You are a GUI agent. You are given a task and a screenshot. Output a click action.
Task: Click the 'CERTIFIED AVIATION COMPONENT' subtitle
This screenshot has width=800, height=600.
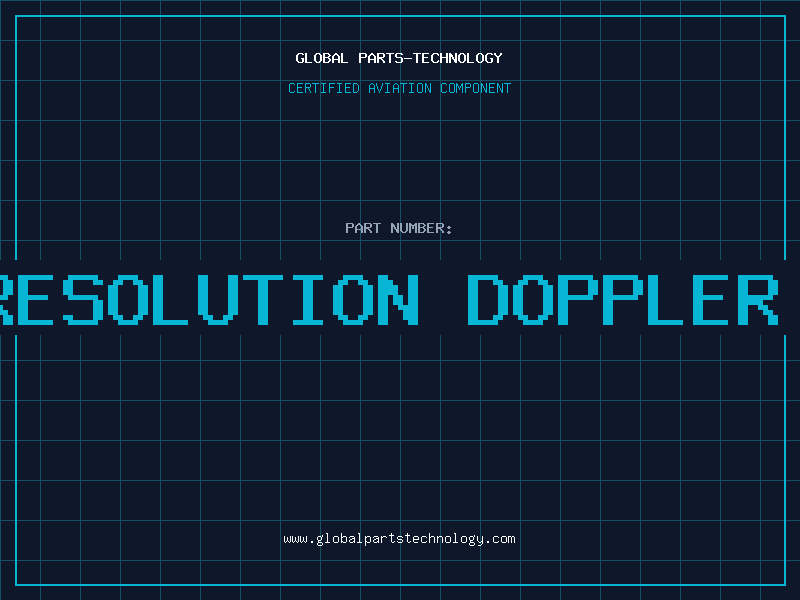tap(399, 88)
